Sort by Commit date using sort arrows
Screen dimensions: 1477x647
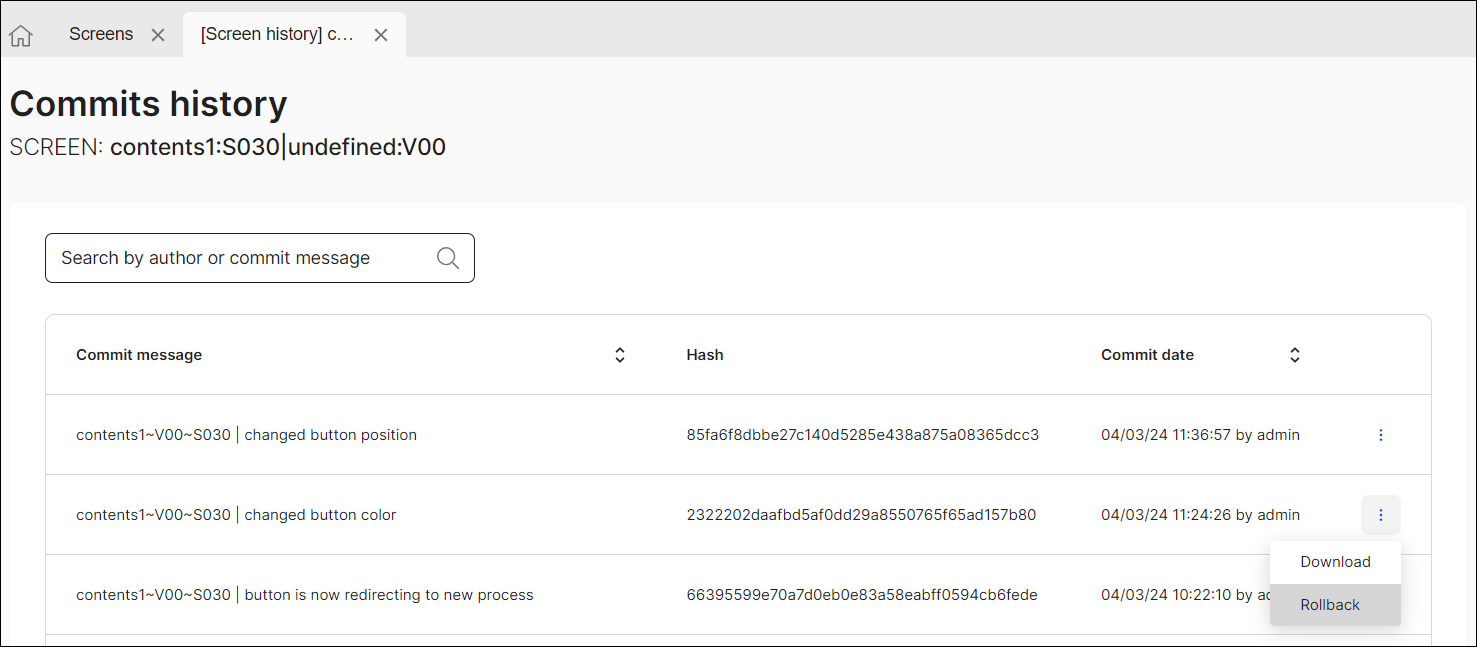tap(1295, 355)
